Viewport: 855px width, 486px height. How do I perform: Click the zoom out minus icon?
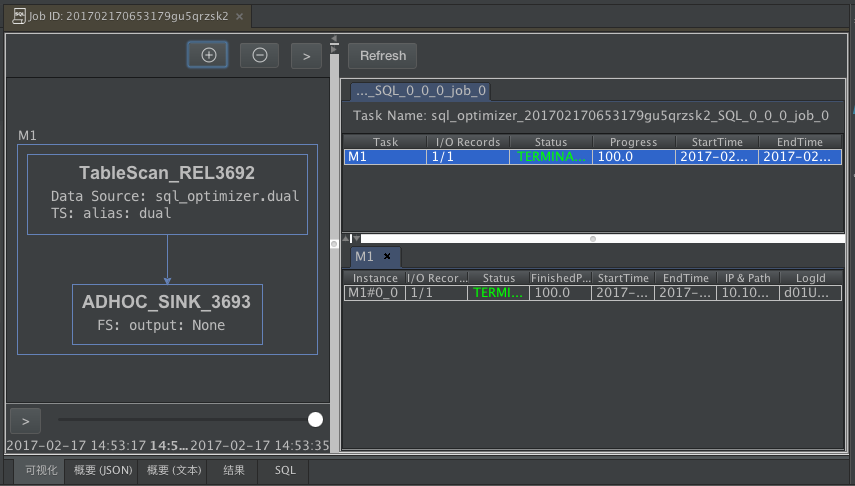coord(260,55)
